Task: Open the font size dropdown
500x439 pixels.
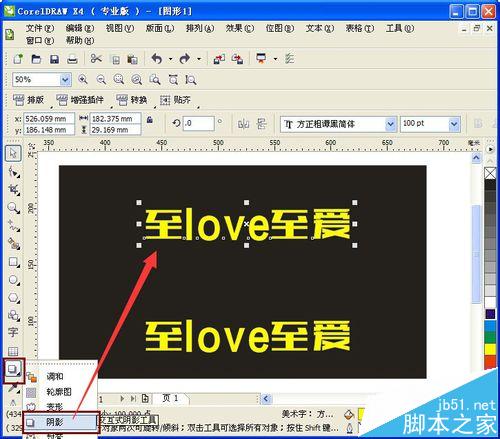Action: click(454, 124)
